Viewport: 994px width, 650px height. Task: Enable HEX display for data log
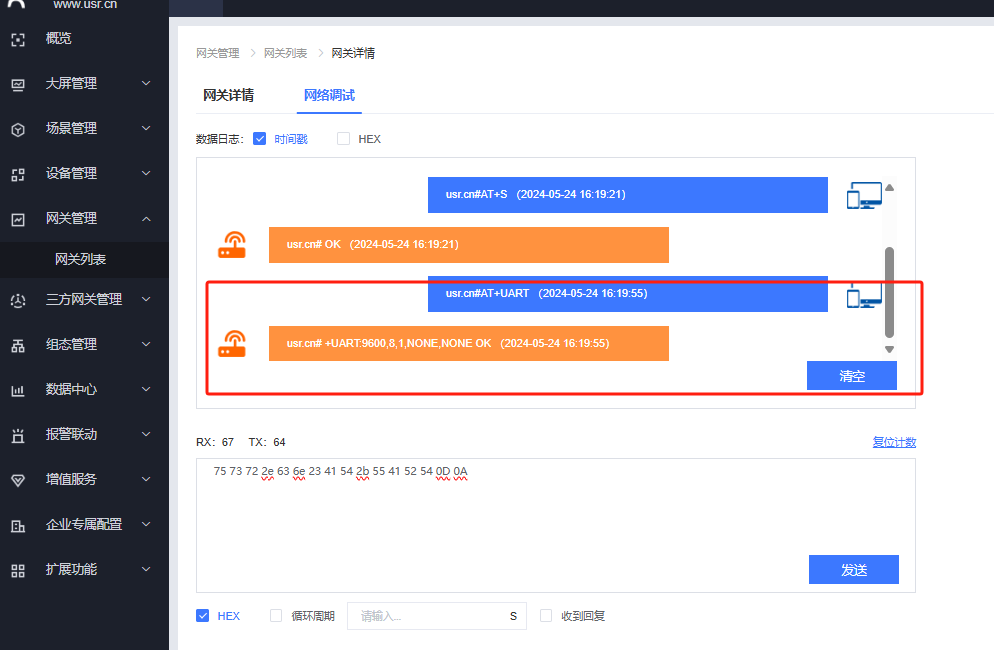tap(343, 139)
